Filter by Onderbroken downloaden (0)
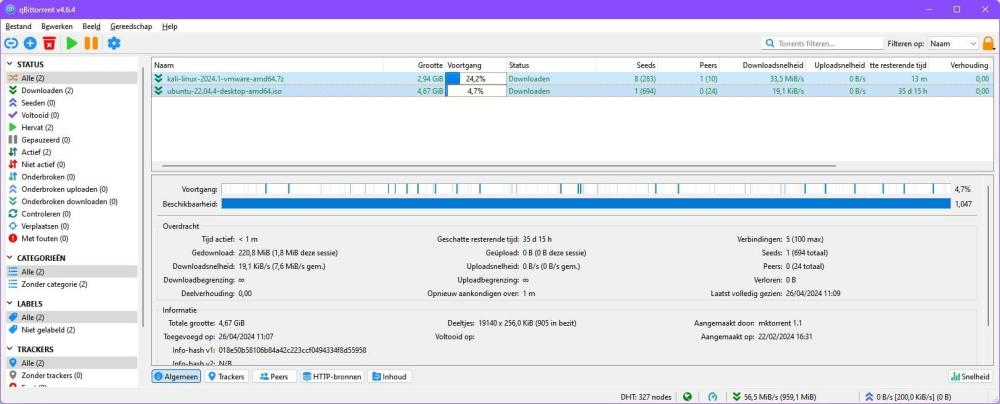Image resolution: width=1000 pixels, height=404 pixels. [x=71, y=202]
